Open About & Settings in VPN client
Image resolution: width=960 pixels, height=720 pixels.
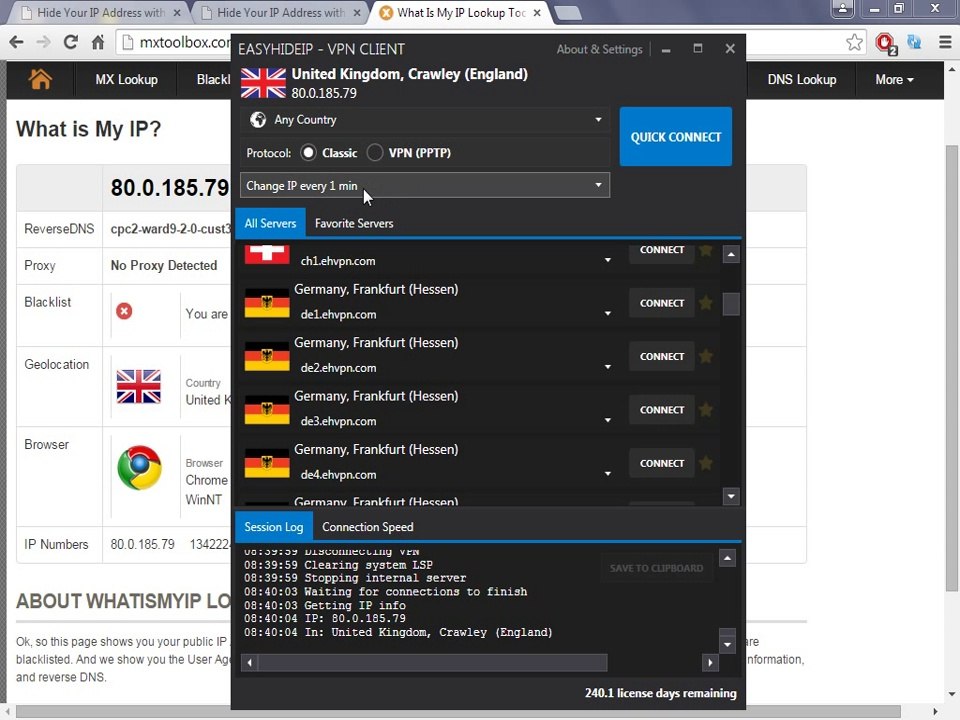(599, 49)
